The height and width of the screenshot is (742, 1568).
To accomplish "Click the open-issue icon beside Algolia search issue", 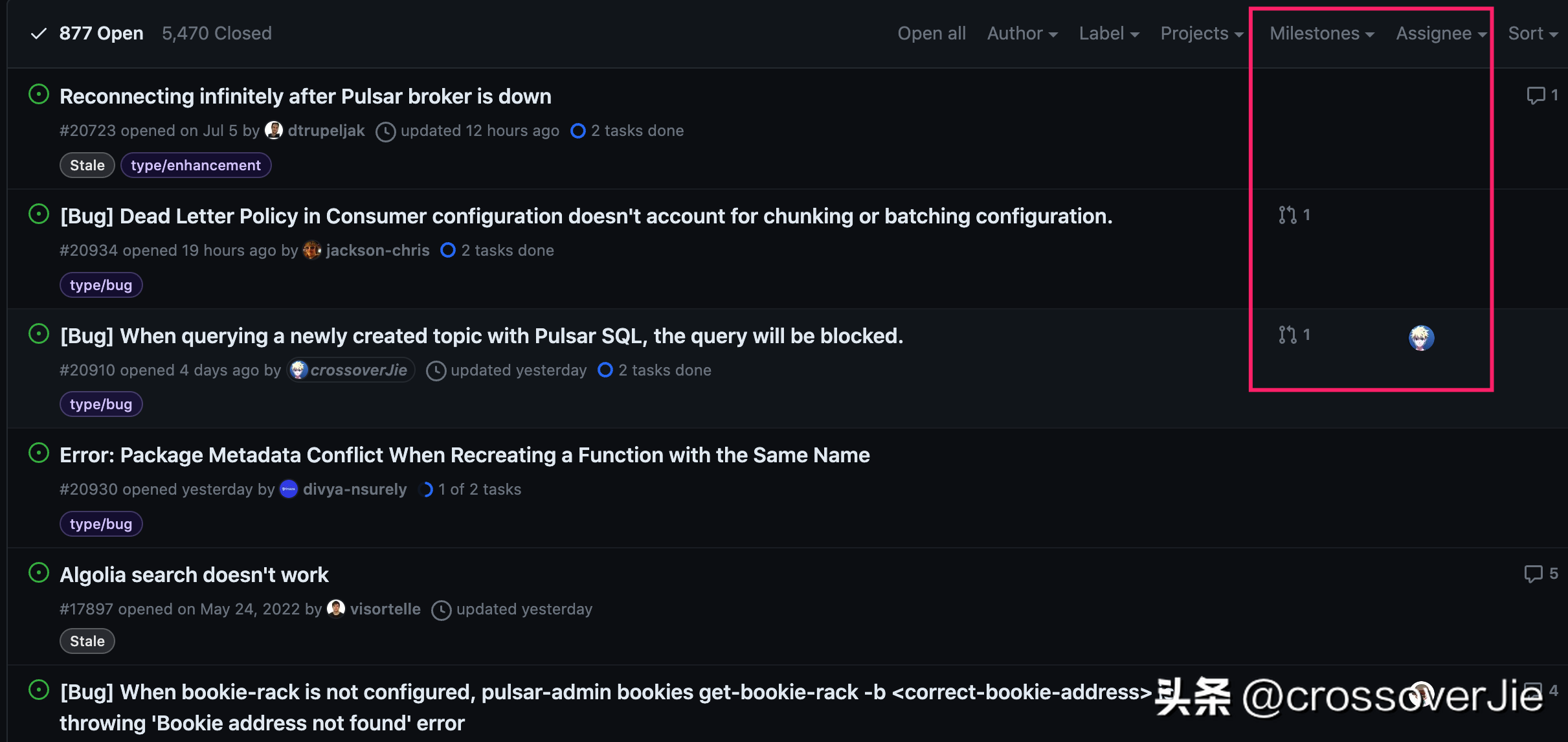I will point(39,573).
